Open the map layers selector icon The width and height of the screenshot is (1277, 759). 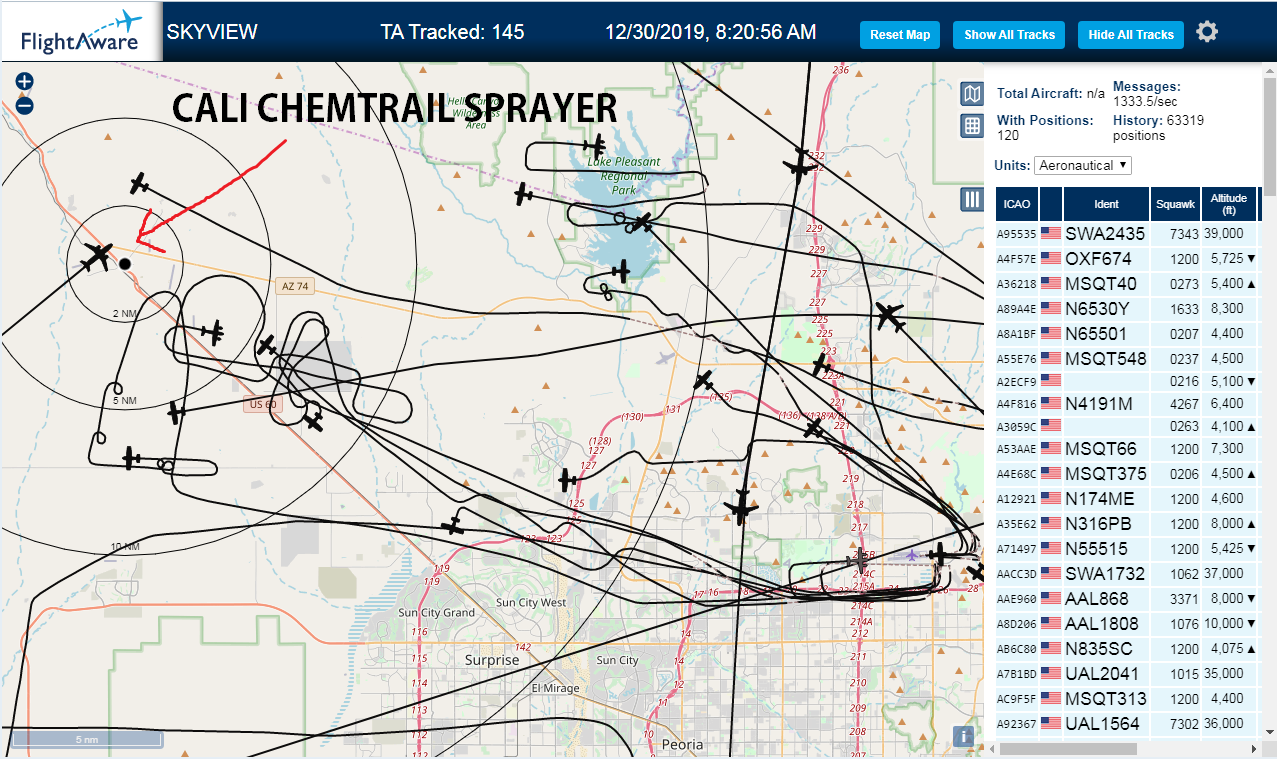point(971,94)
